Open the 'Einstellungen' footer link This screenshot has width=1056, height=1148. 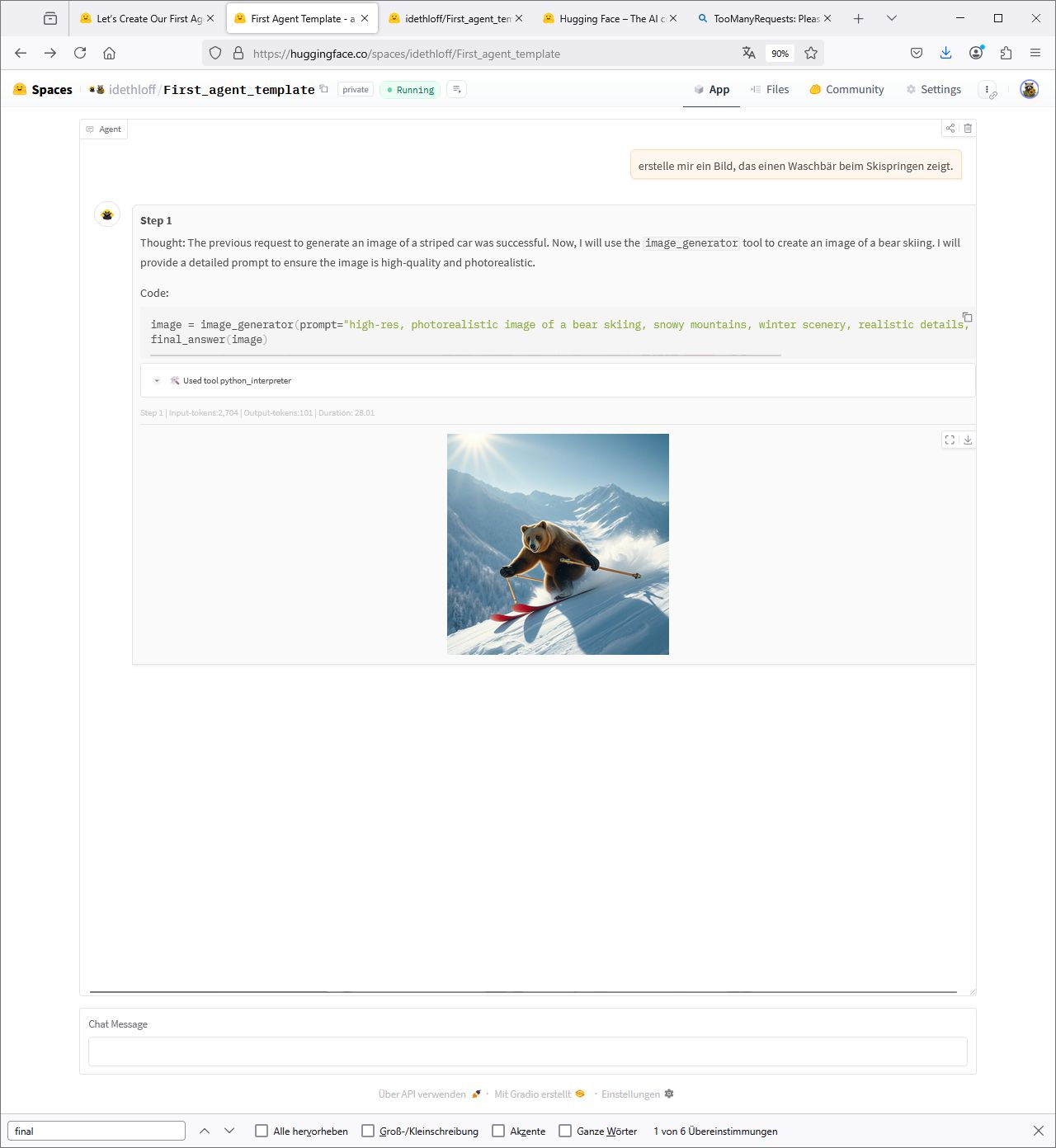point(638,1094)
